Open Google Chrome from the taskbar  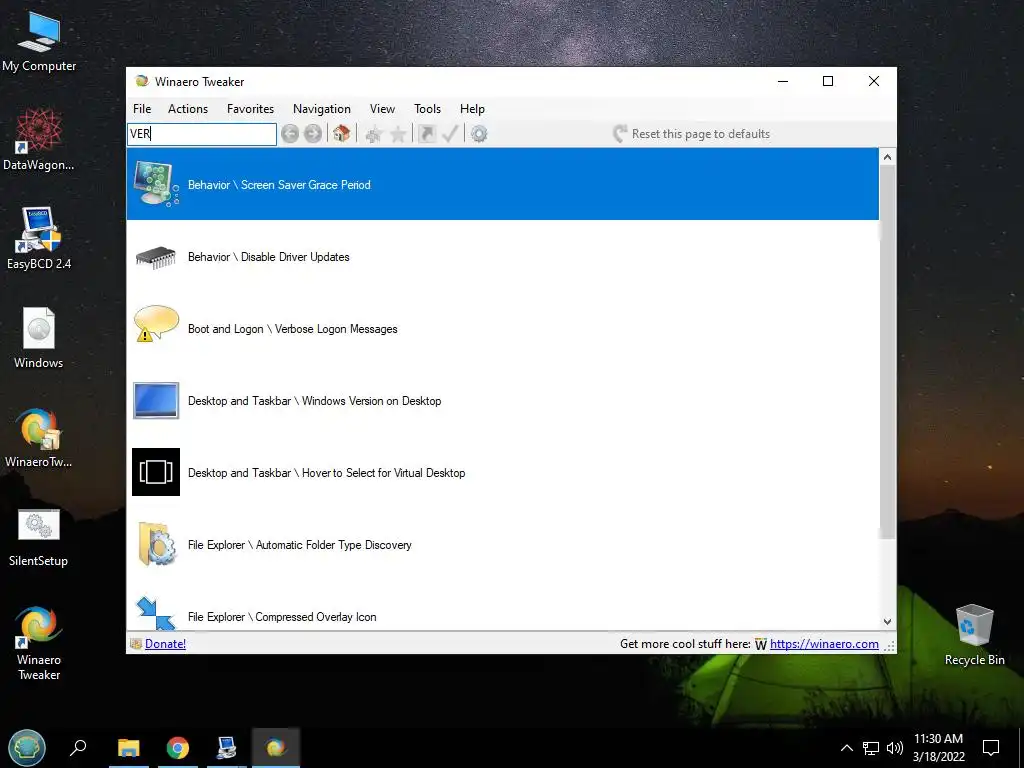(178, 747)
